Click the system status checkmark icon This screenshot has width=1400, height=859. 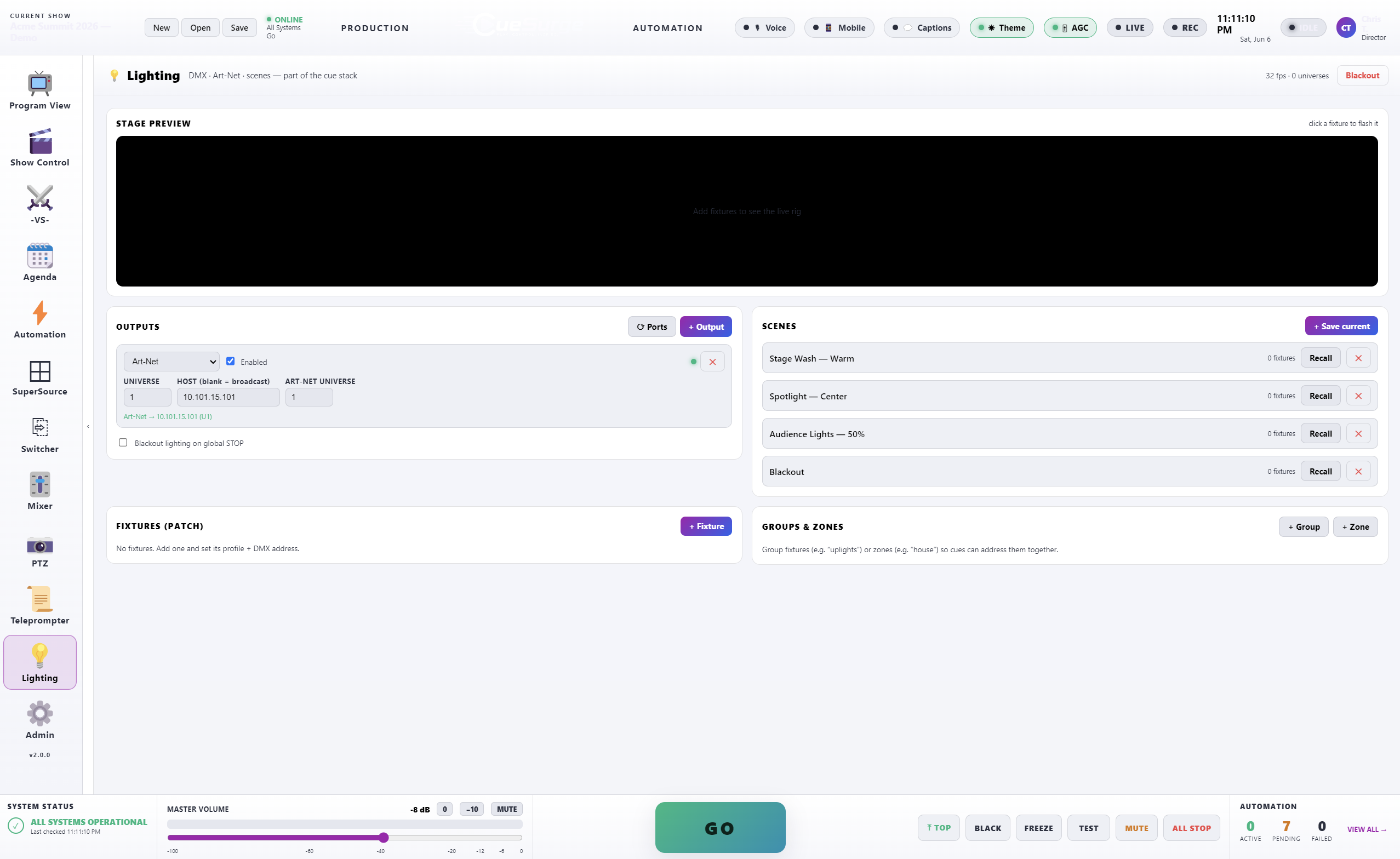tap(16, 825)
